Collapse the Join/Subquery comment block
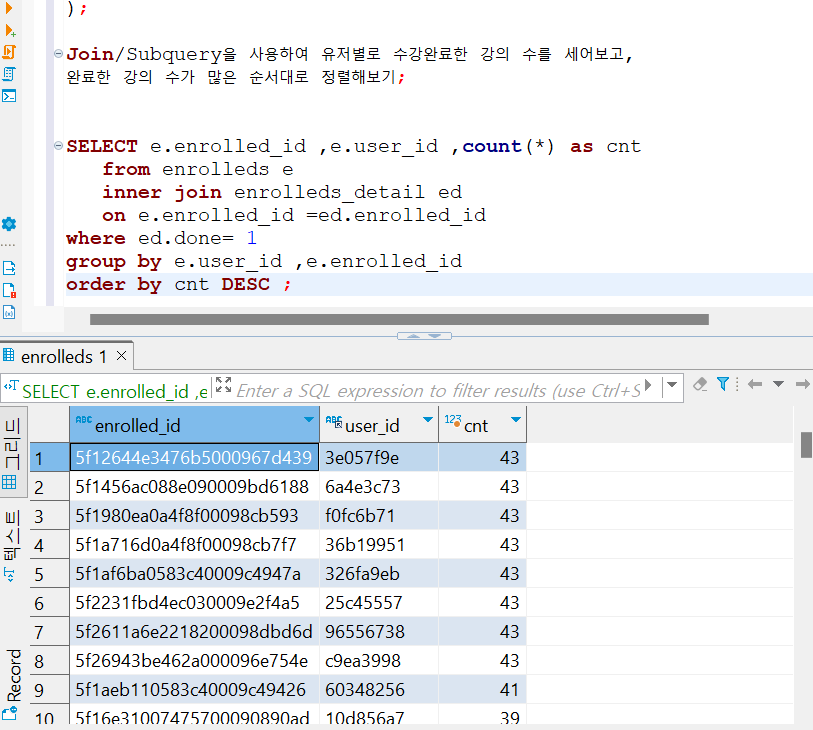Image resolution: width=813 pixels, height=730 pixels. point(59,53)
